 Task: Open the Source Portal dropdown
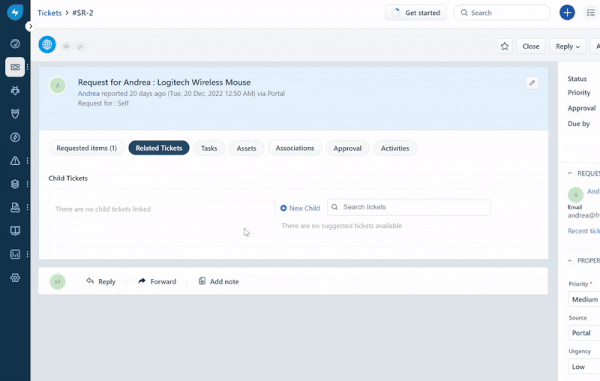pyautogui.click(x=584, y=333)
